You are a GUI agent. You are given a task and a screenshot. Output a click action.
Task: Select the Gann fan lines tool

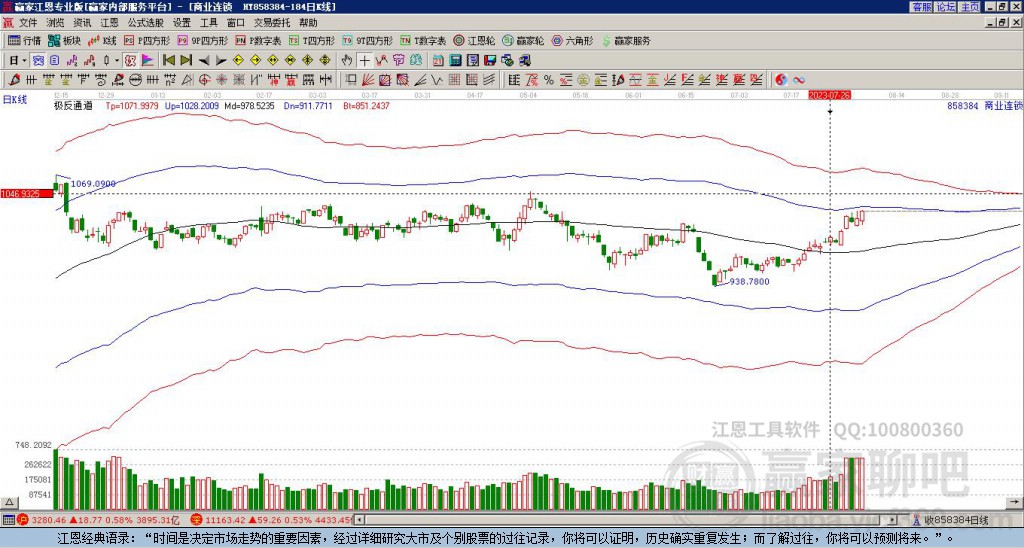pos(368,80)
